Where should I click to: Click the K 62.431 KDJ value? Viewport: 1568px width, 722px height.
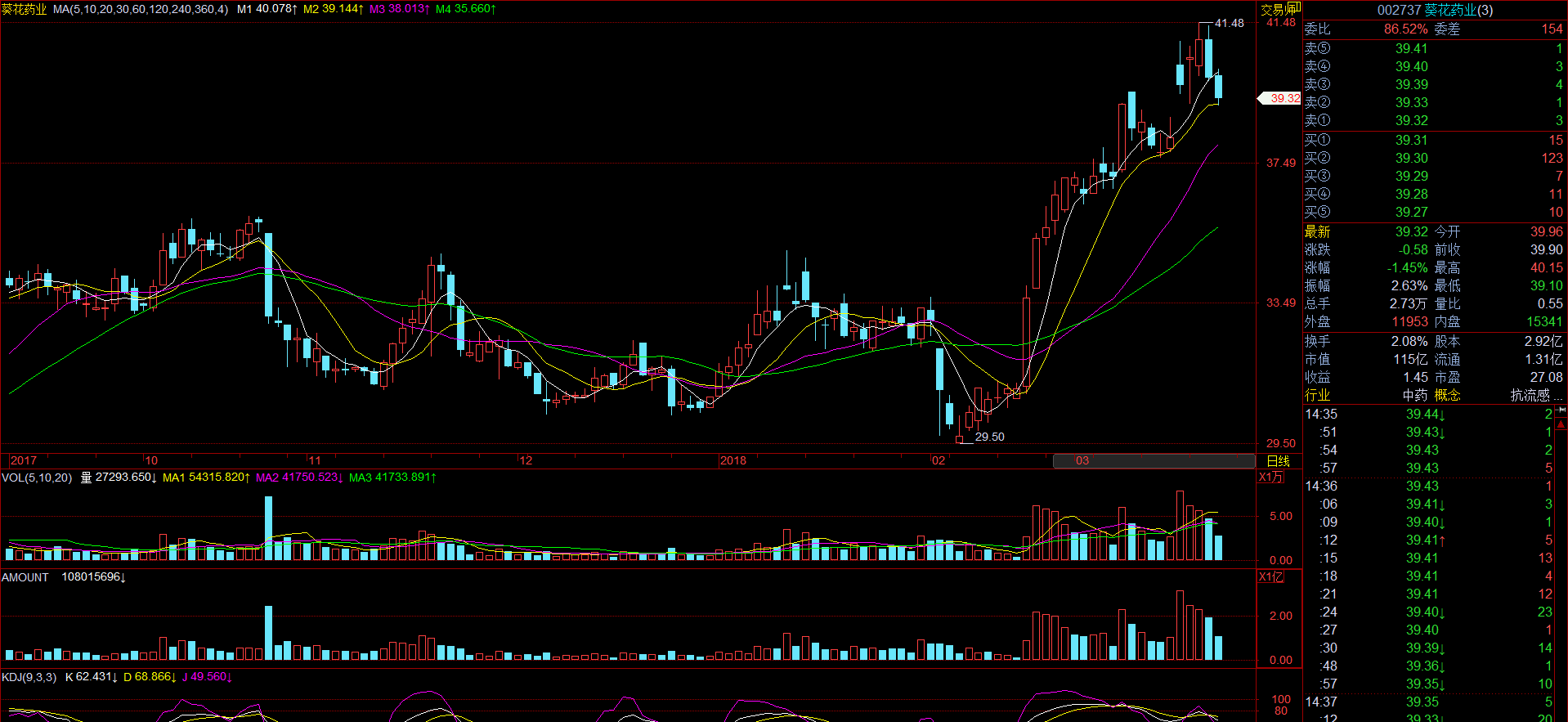[x=92, y=677]
